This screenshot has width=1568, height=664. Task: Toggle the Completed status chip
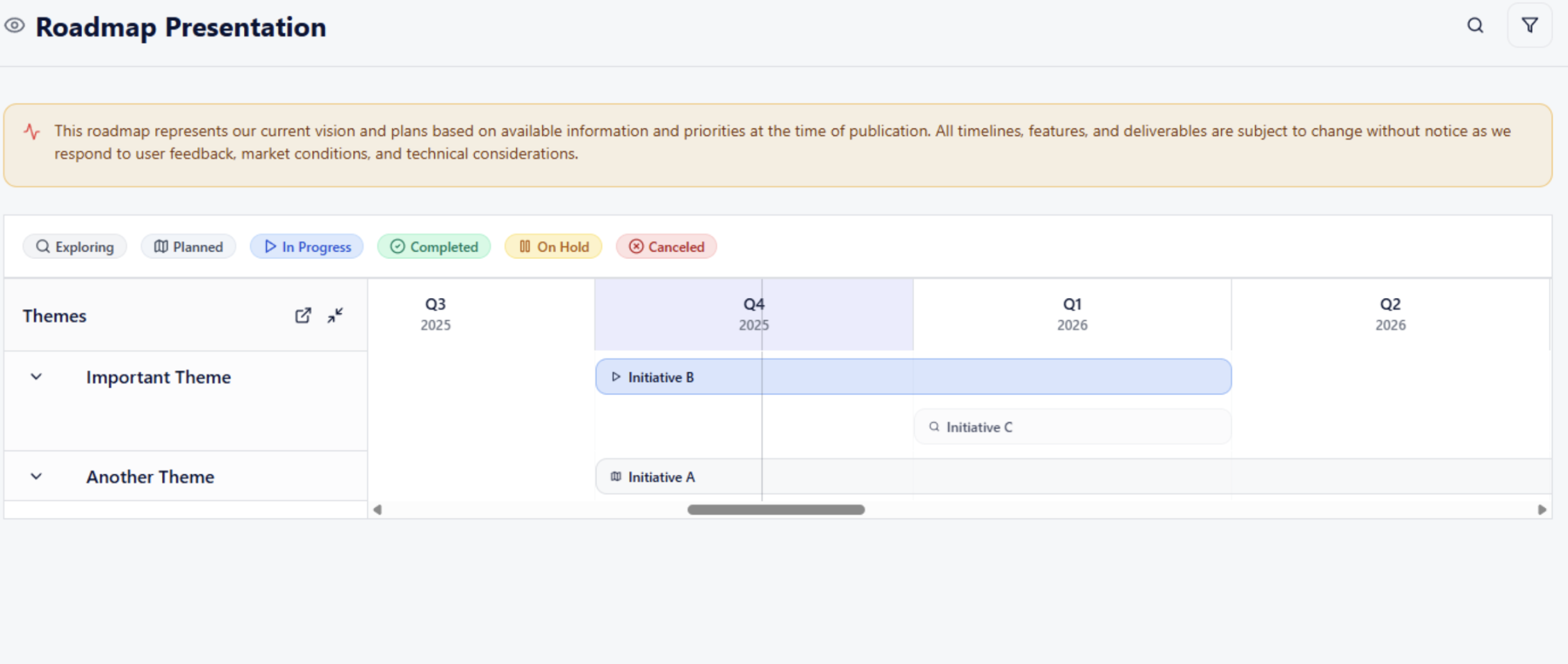click(x=434, y=247)
